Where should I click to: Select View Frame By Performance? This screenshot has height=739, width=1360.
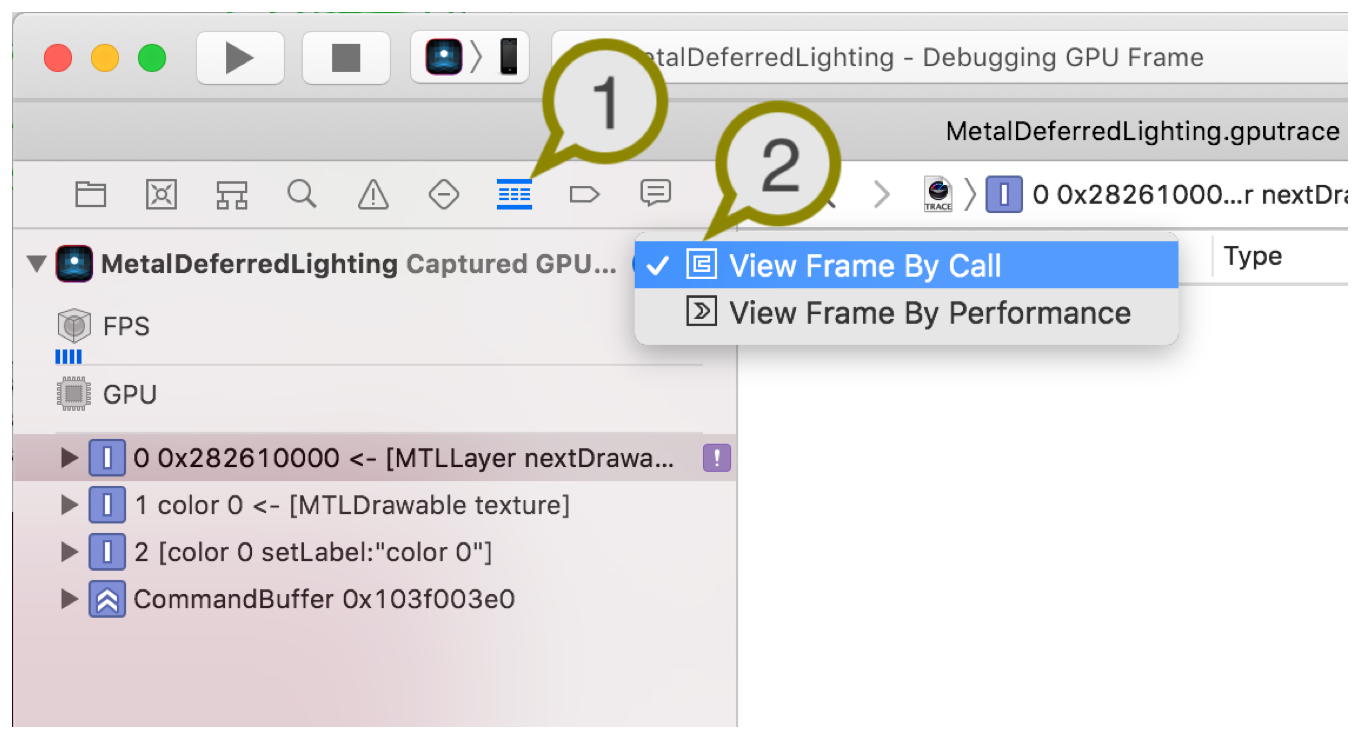(907, 313)
